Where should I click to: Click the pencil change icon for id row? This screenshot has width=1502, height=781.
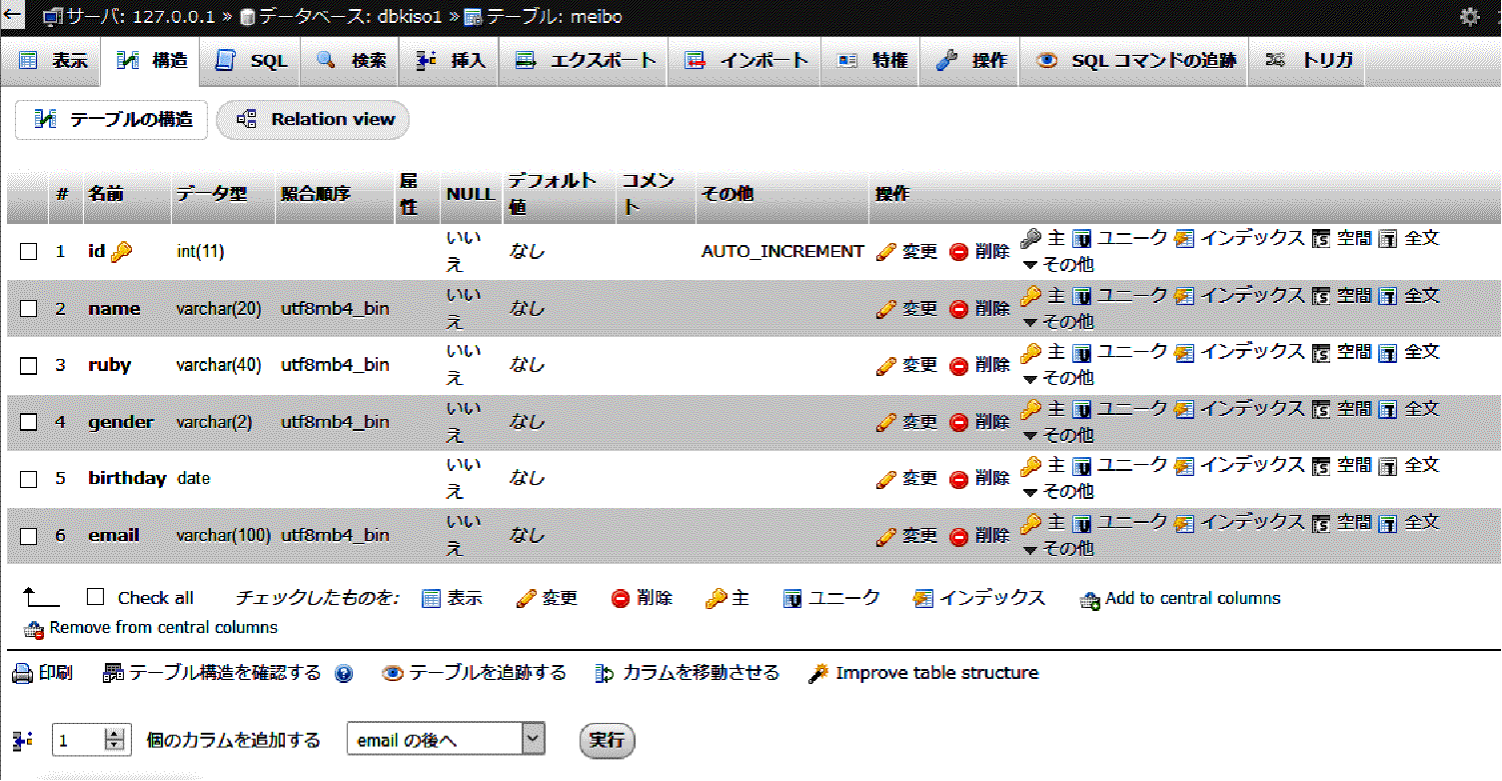(885, 252)
